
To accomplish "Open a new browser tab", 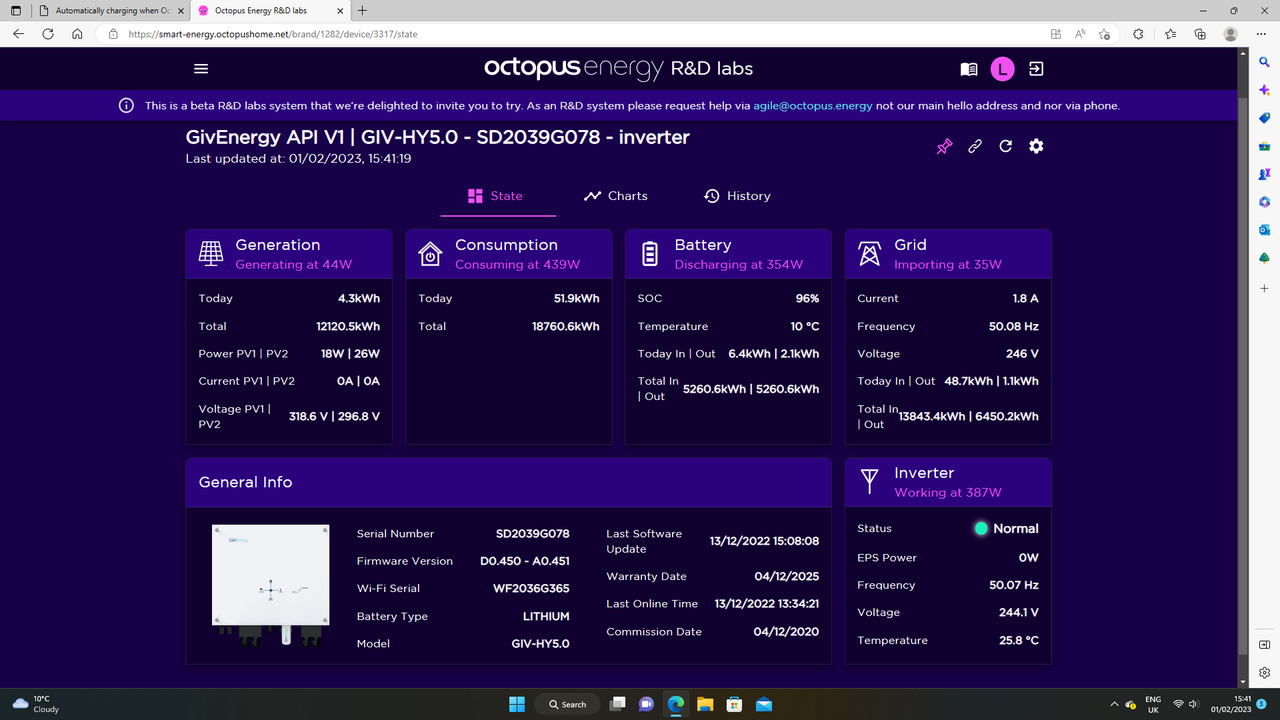I will [362, 10].
